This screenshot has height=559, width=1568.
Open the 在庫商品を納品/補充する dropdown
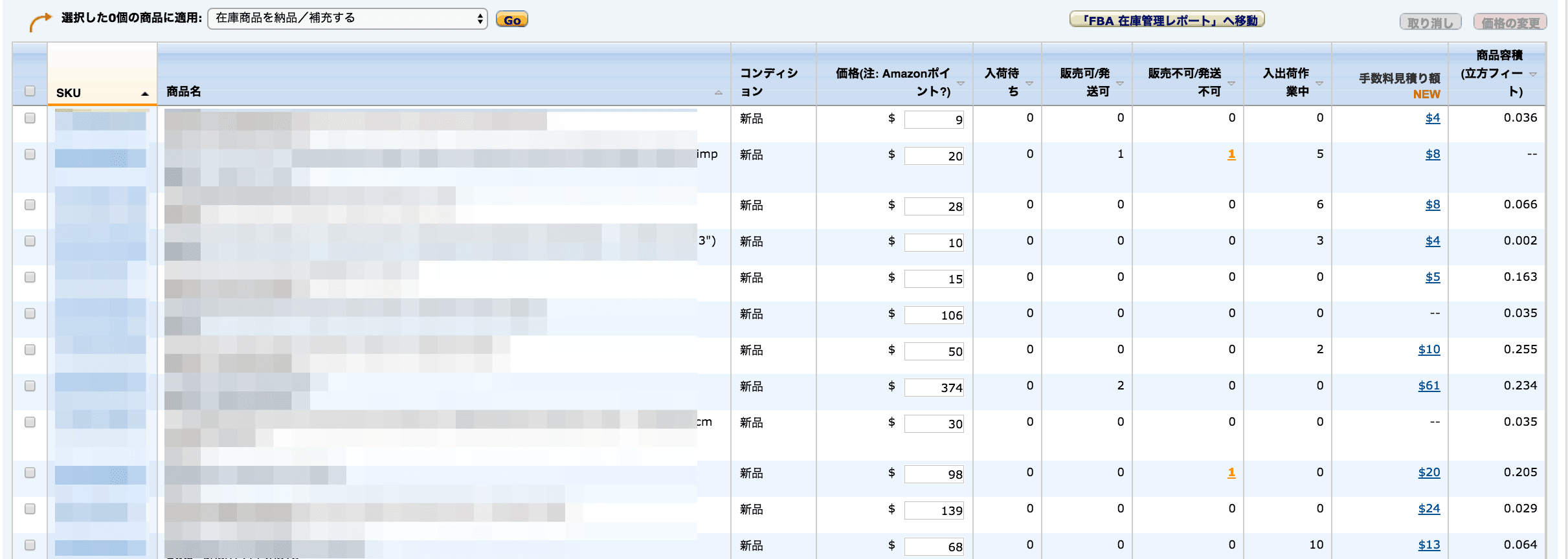point(347,19)
